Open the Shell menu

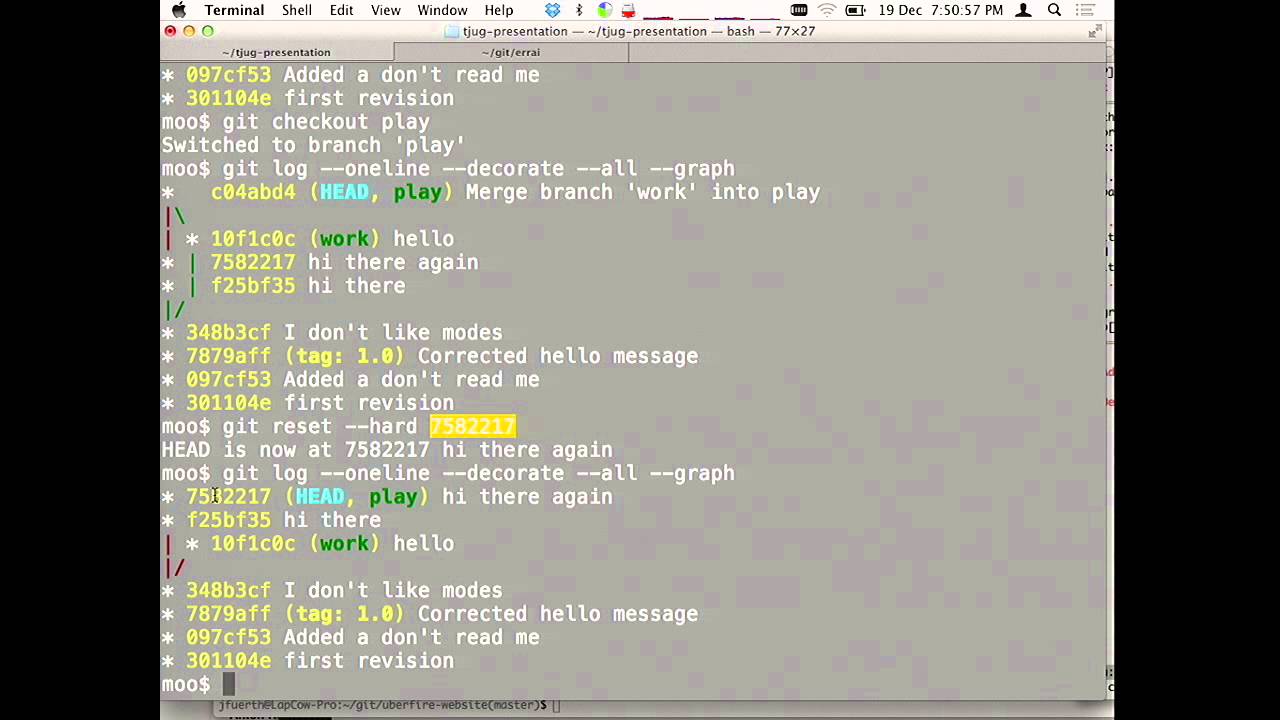point(297,10)
